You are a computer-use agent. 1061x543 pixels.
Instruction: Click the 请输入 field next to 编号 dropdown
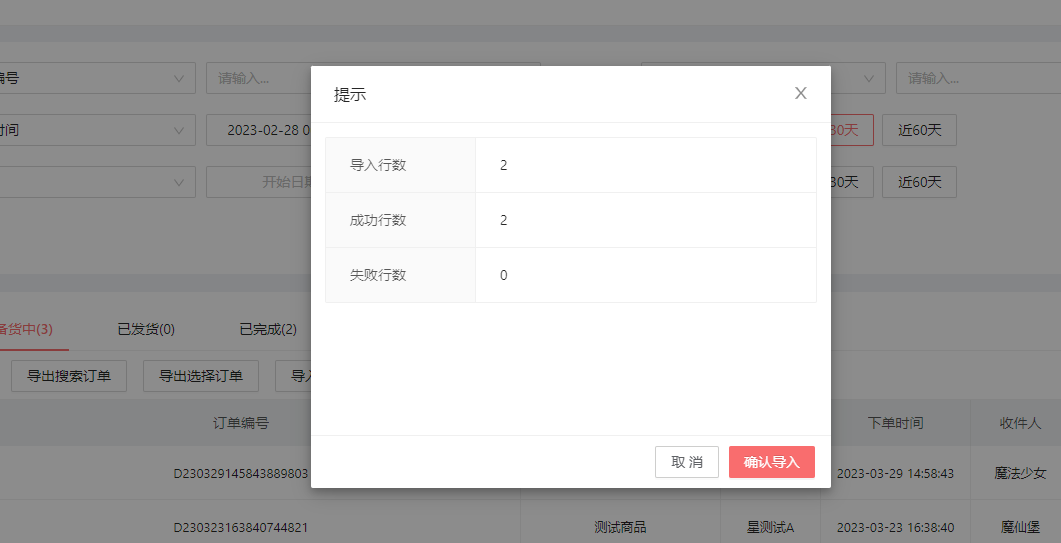258,78
